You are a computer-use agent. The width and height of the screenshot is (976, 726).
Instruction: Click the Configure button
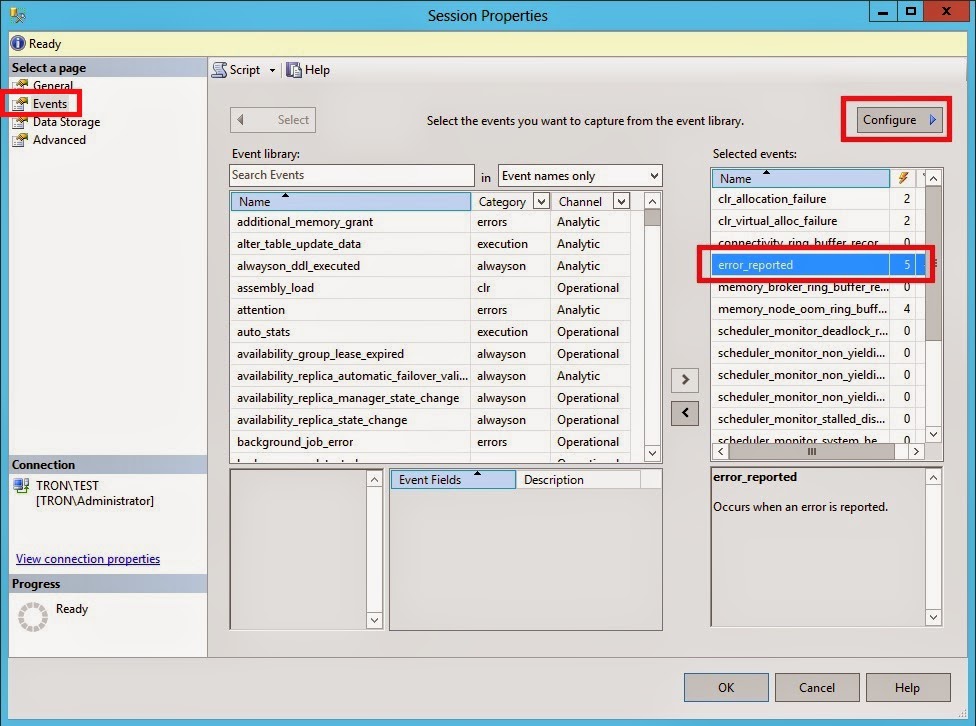coord(899,120)
